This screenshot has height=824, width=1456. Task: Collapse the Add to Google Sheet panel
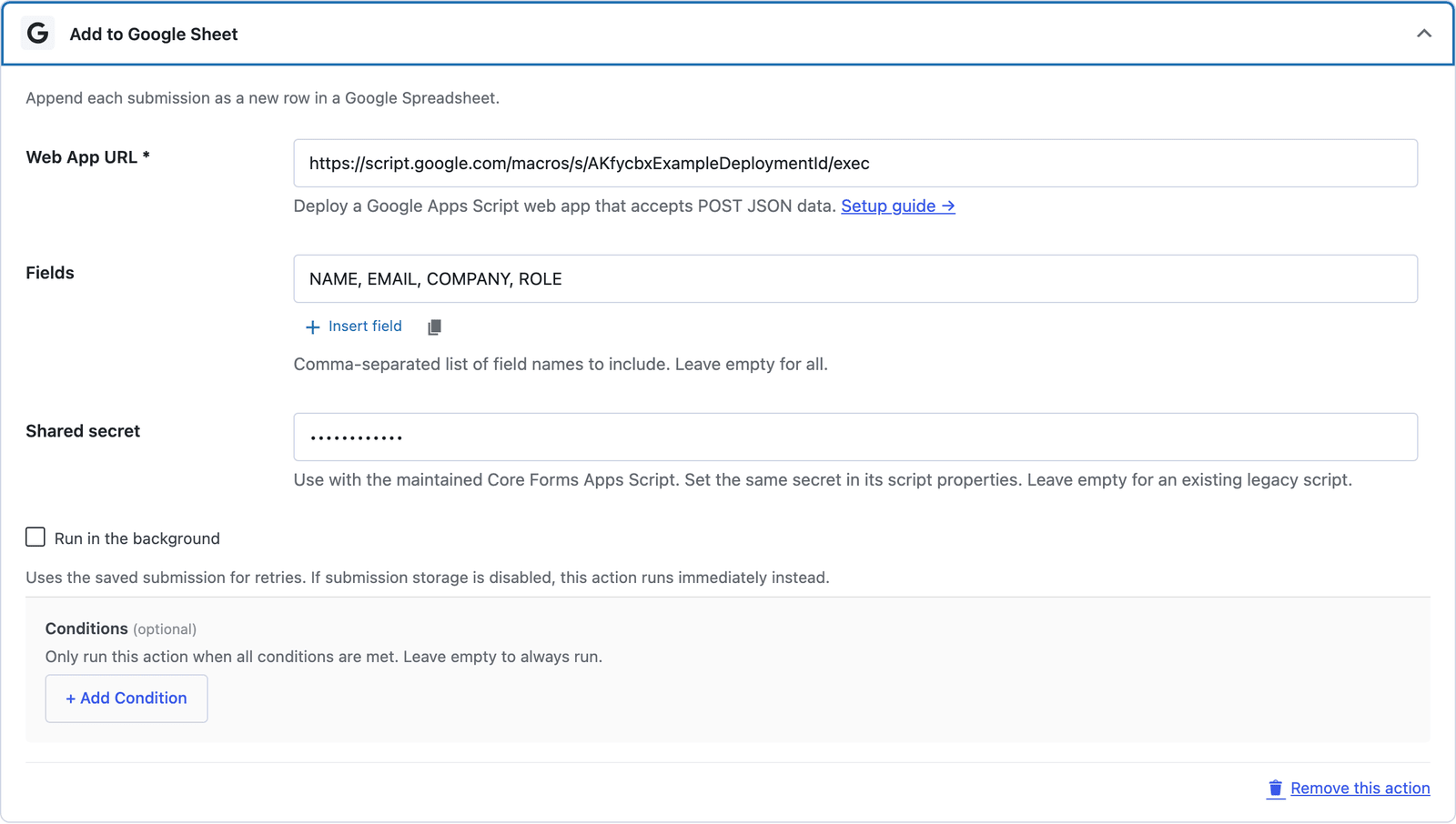point(1424,34)
